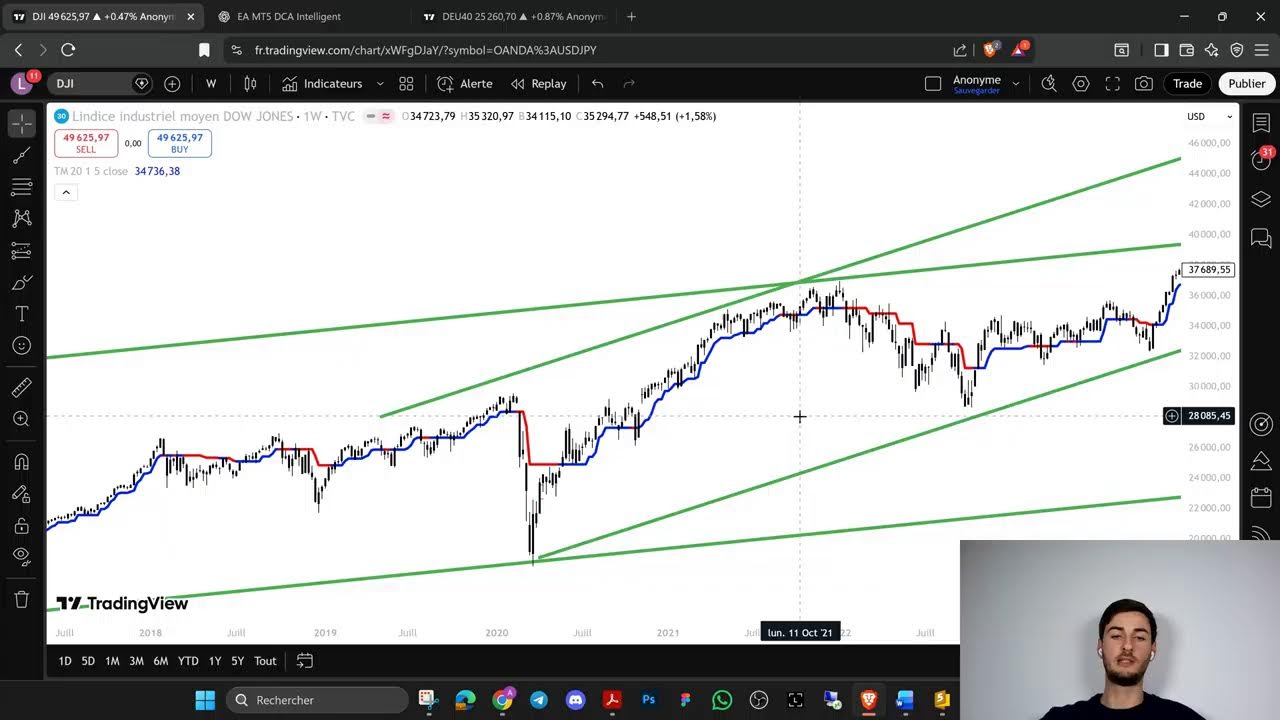The image size is (1280, 720).
Task: Select the crosshair cursor tool
Action: tap(21, 124)
